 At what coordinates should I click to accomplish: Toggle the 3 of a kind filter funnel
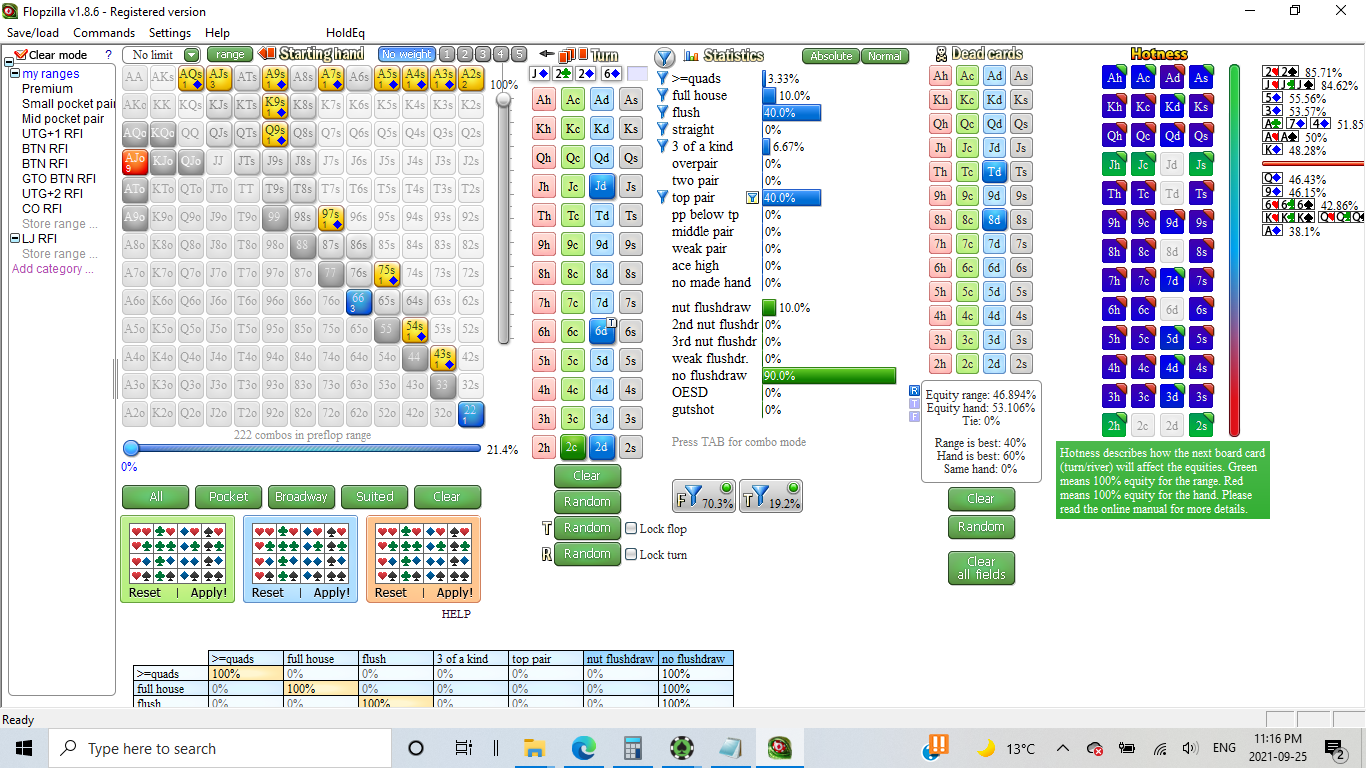(x=662, y=146)
